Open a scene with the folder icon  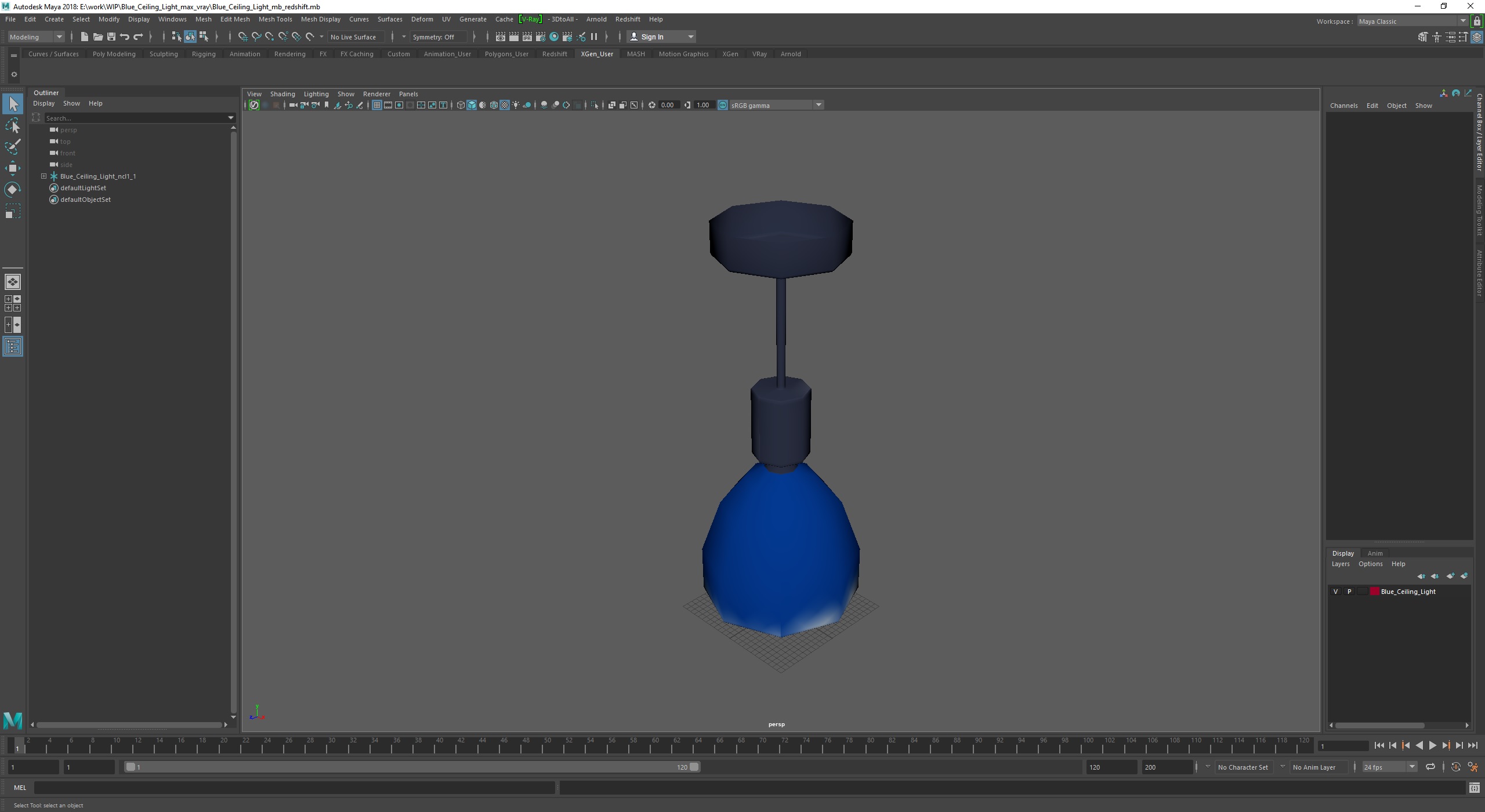[97, 37]
